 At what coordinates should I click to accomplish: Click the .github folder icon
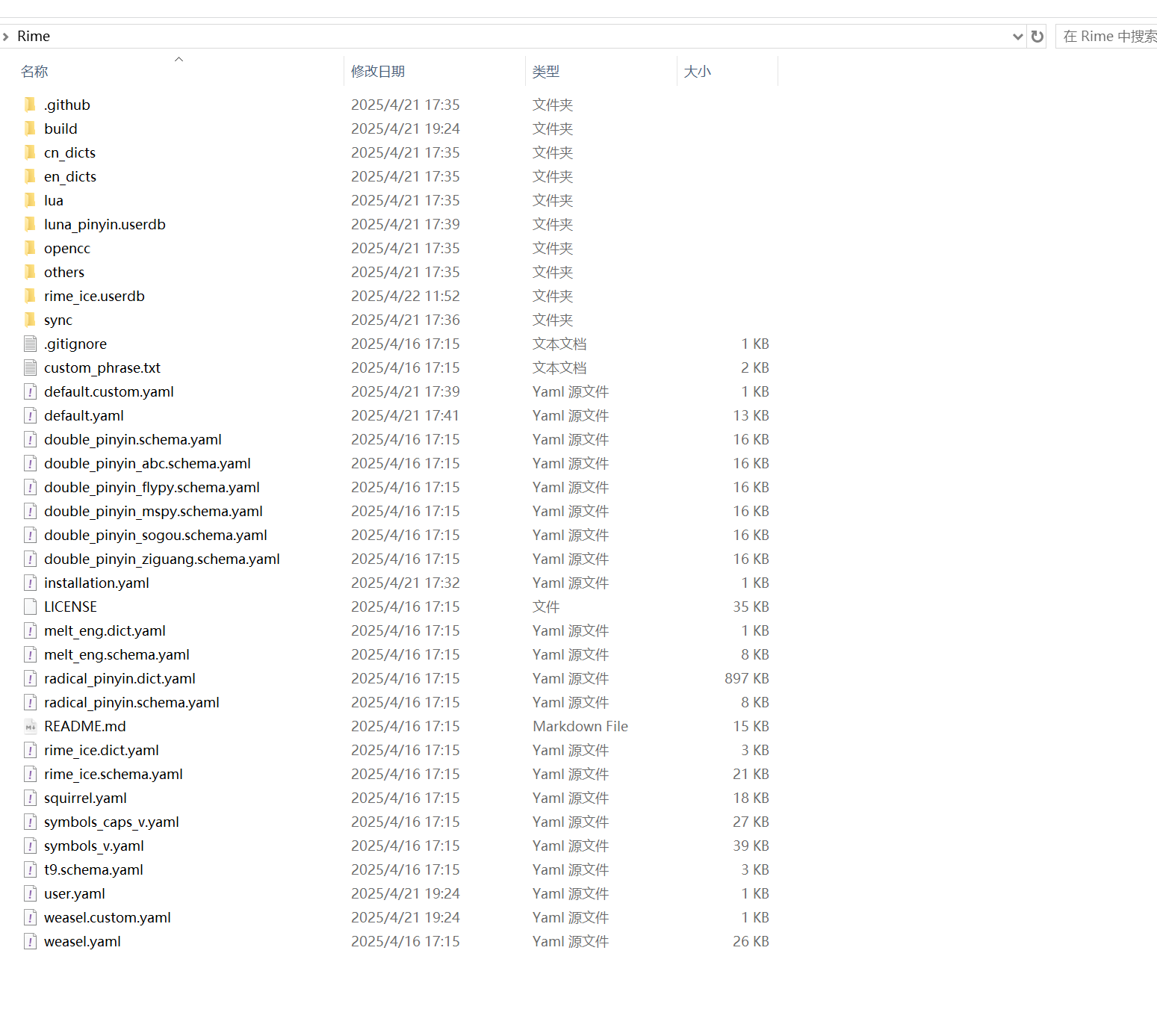pyautogui.click(x=30, y=105)
